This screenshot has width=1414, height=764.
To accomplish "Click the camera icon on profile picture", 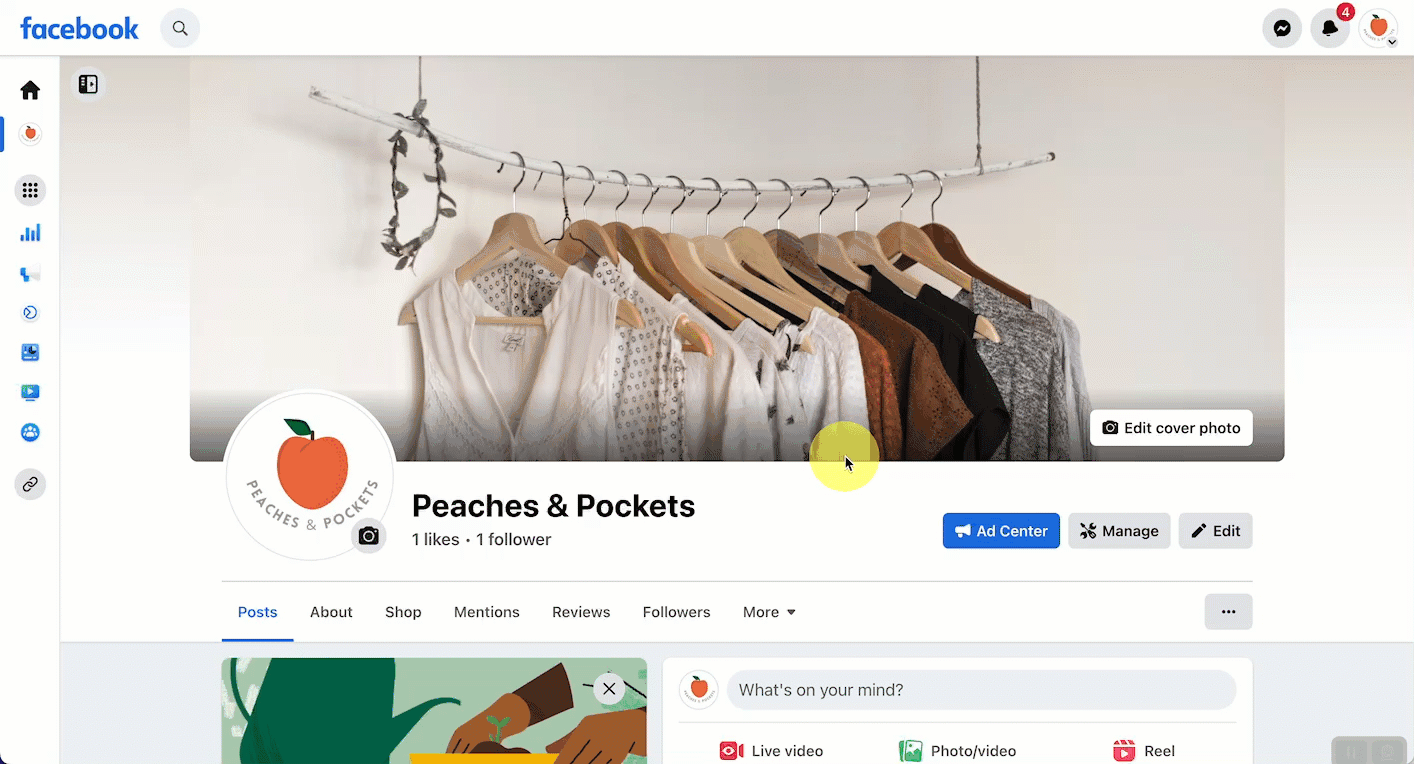I will click(x=369, y=536).
